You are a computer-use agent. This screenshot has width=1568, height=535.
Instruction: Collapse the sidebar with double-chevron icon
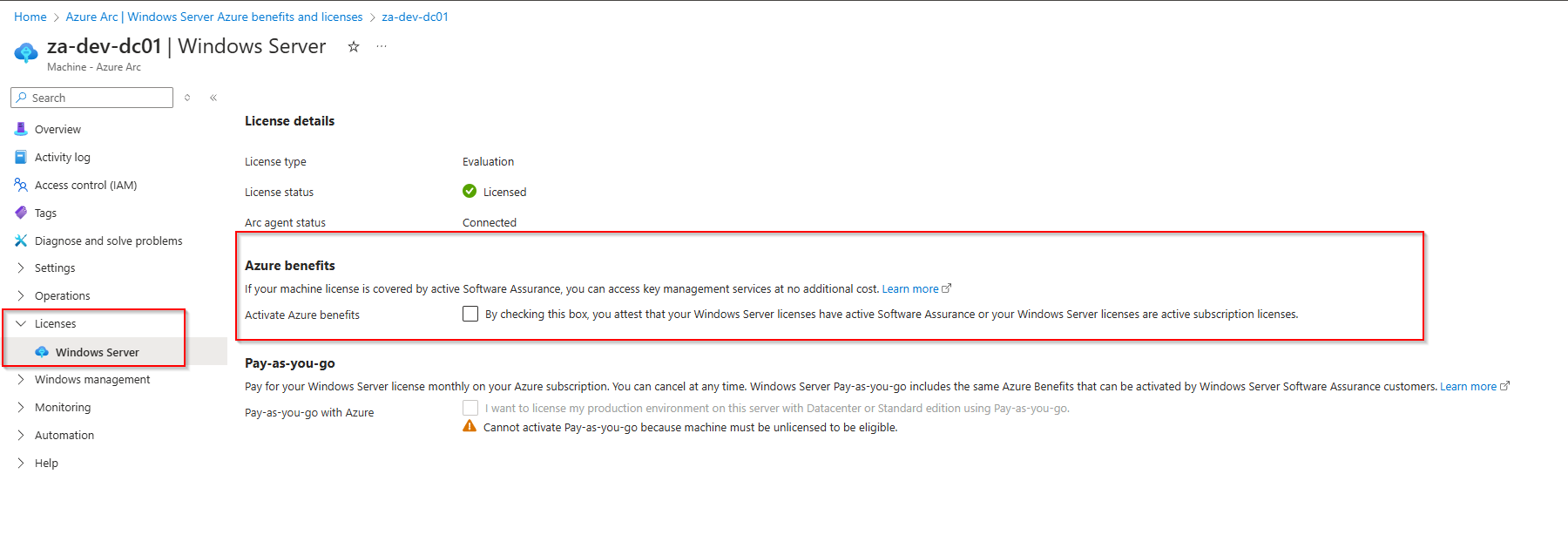click(x=213, y=98)
